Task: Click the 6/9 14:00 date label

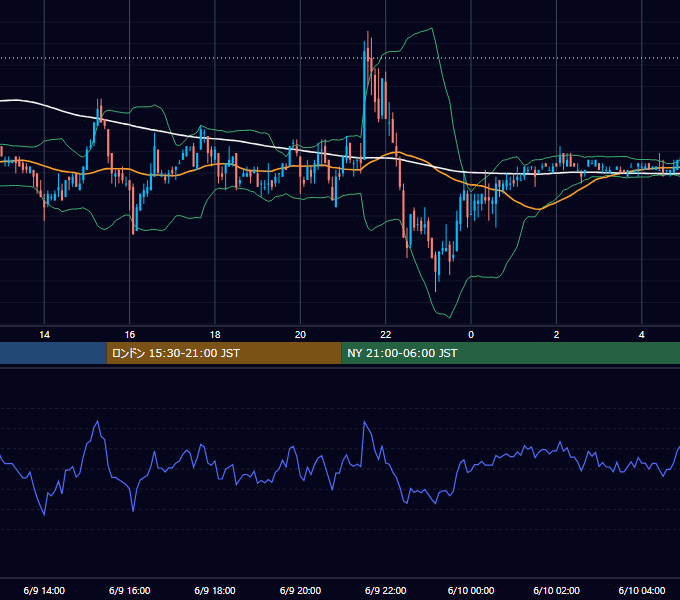Action: pyautogui.click(x=44, y=590)
